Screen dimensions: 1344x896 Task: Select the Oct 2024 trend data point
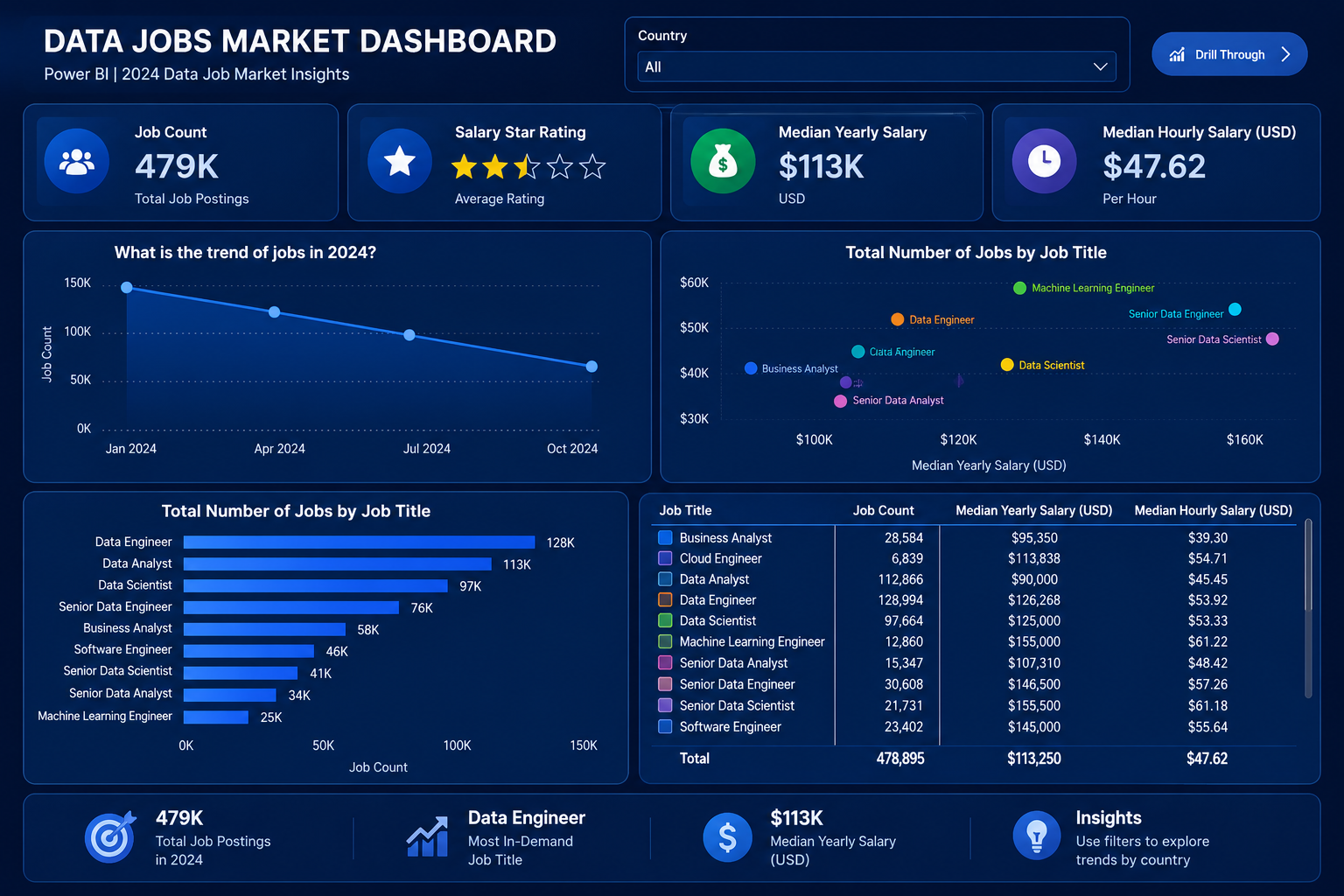591,367
